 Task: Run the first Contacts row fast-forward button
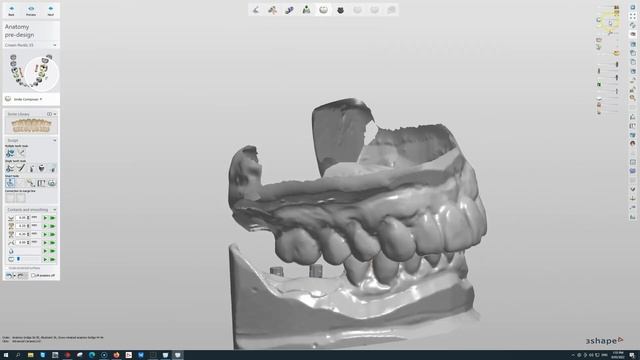pyautogui.click(x=52, y=218)
